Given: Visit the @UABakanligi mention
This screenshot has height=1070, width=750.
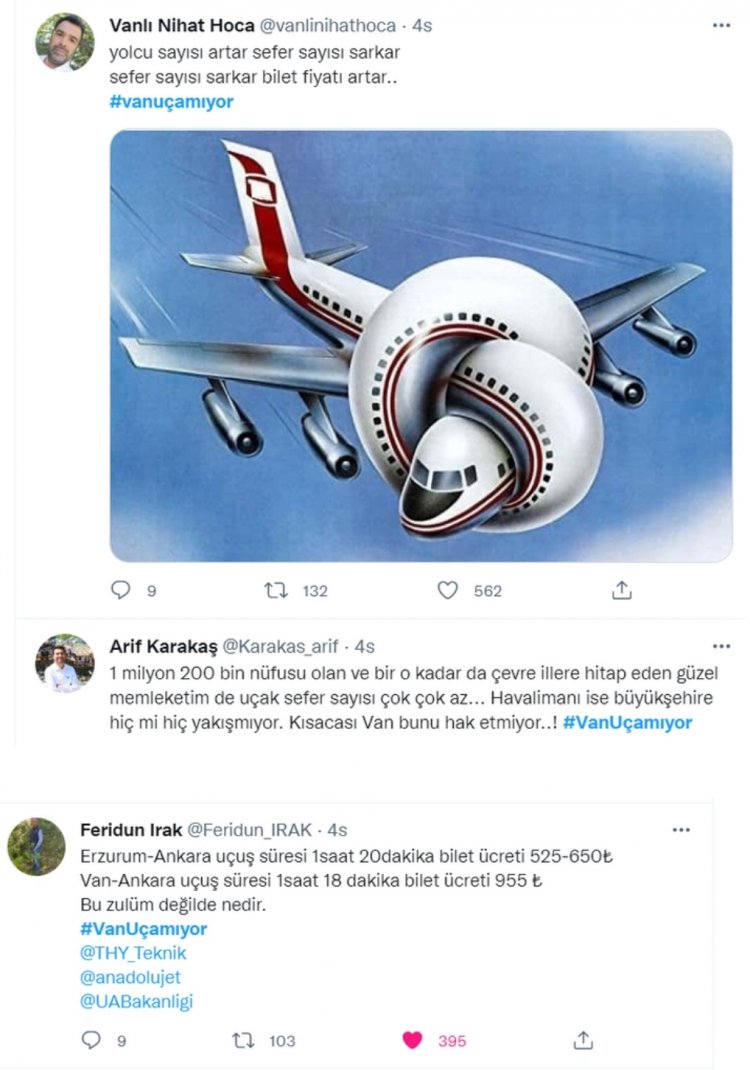Looking at the screenshot, I should click(x=136, y=1001).
